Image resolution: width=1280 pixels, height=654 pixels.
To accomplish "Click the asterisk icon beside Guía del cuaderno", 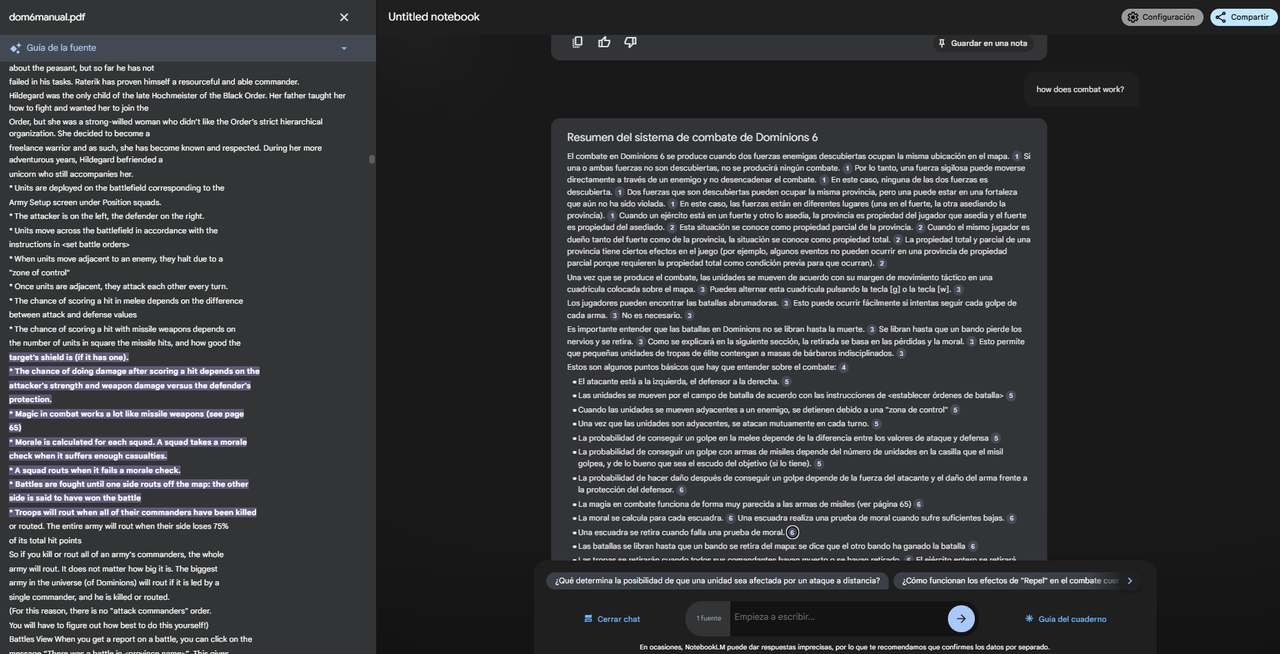I will click(x=1029, y=619).
